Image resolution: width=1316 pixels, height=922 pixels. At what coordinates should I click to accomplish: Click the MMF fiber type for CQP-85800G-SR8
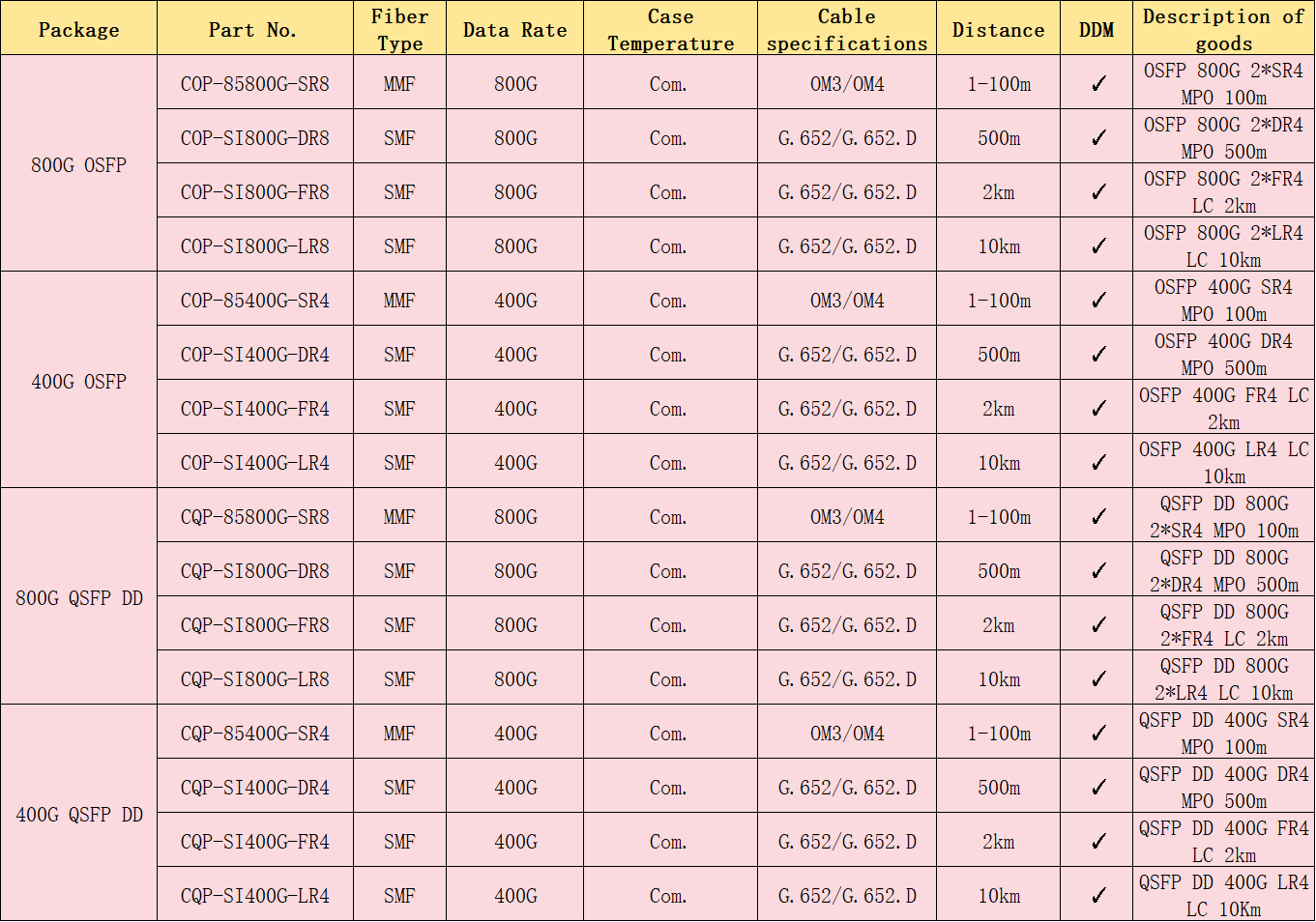tap(399, 517)
